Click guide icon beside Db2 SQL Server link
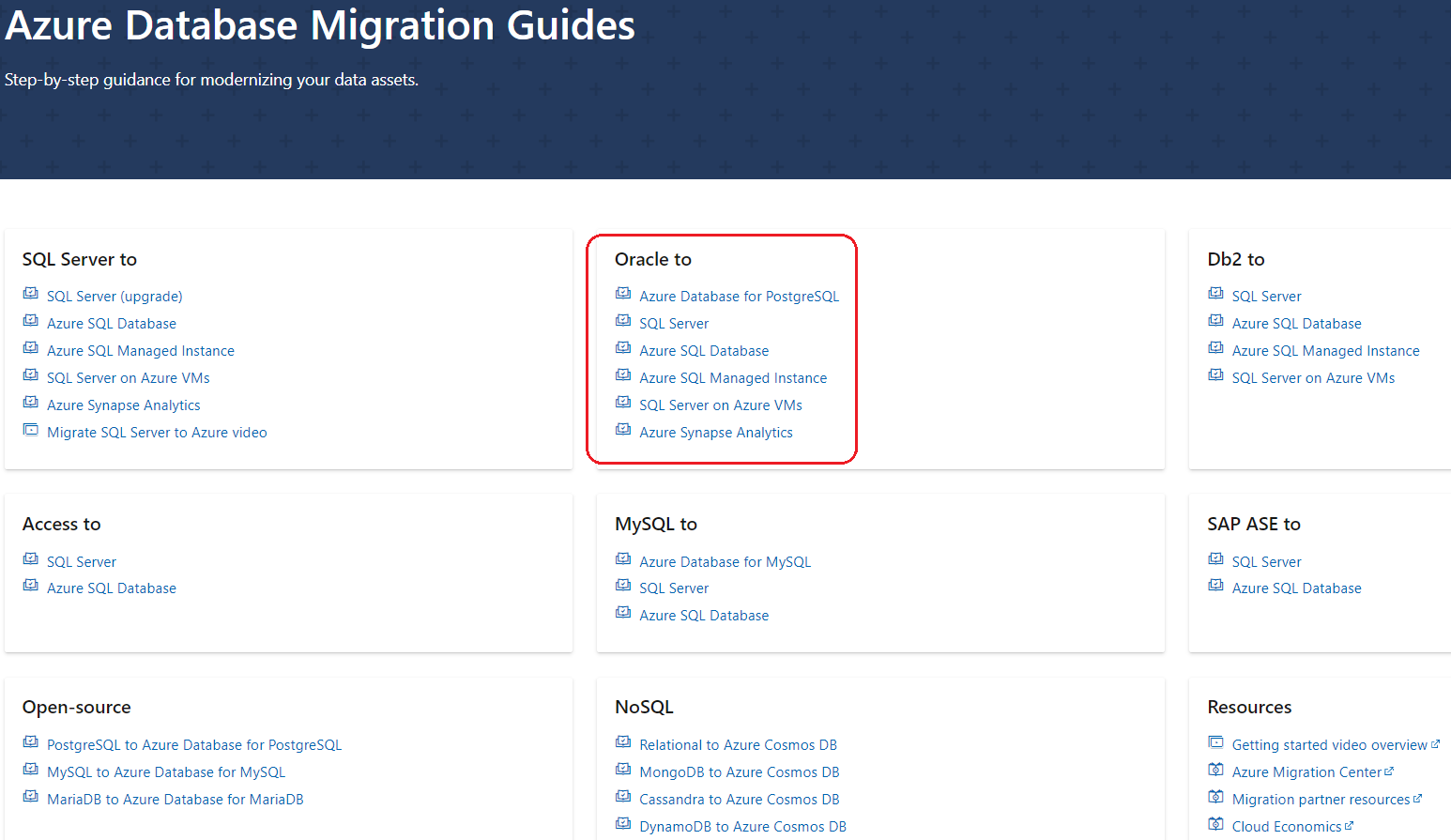1451x840 pixels. [x=1216, y=294]
